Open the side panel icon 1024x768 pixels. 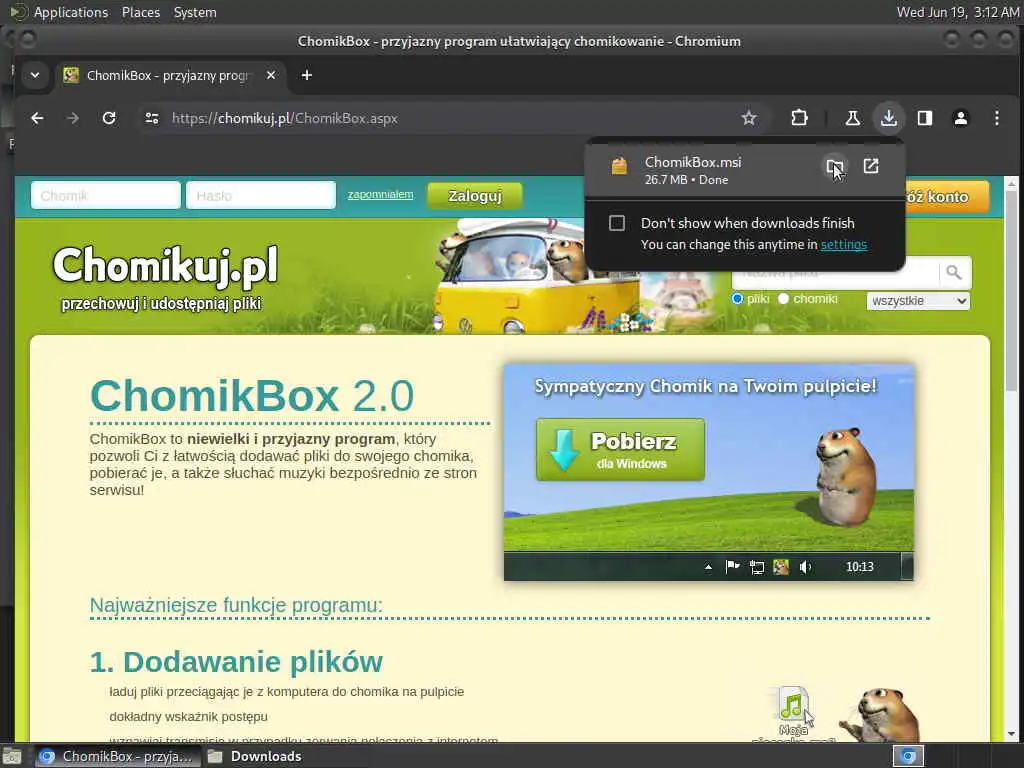925,118
